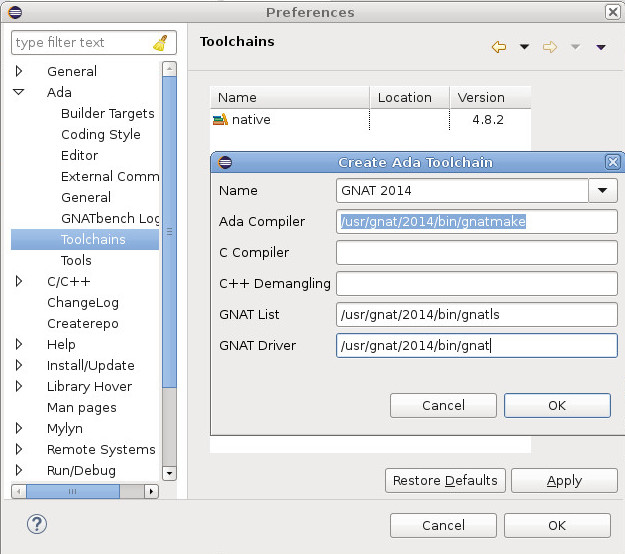Go back with the yellow left arrow
625x554 pixels.
tap(499, 47)
